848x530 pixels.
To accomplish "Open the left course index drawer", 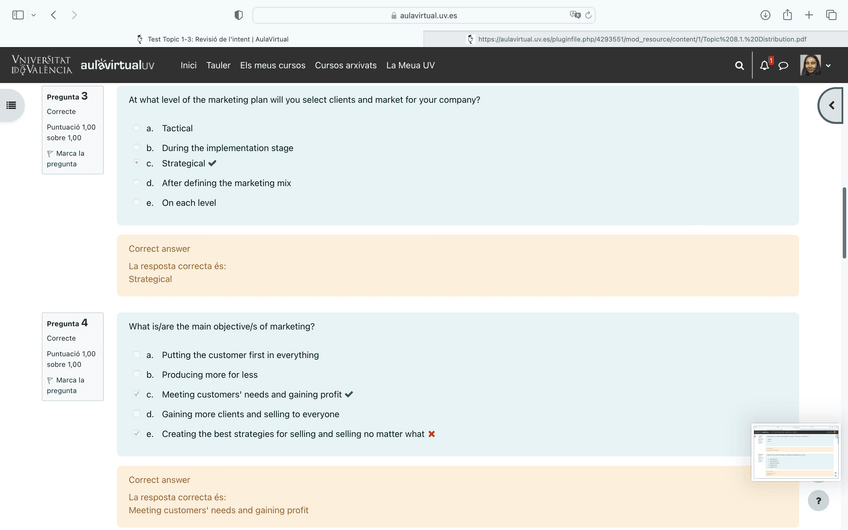I will (12, 105).
